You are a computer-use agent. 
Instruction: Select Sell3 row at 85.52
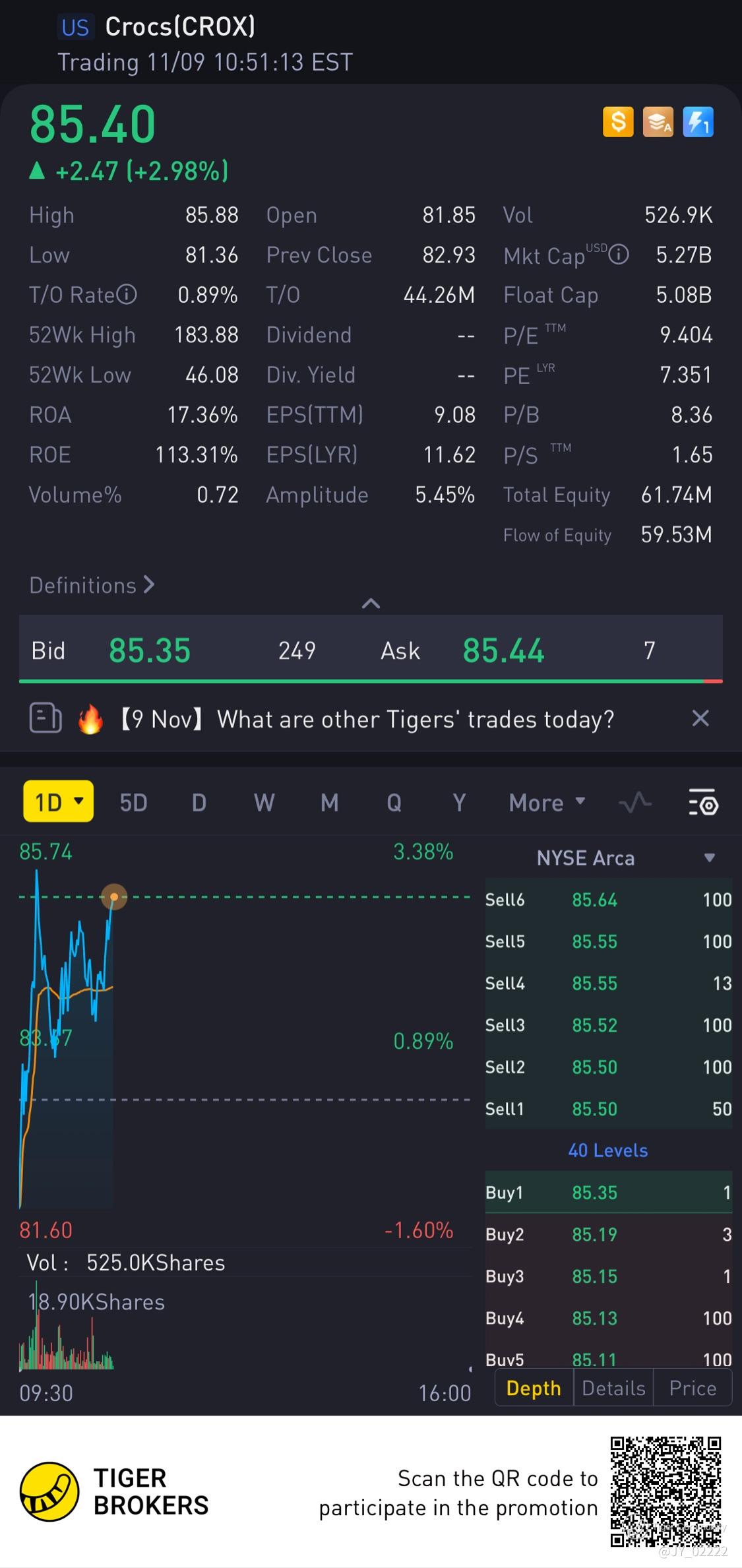tap(608, 1025)
